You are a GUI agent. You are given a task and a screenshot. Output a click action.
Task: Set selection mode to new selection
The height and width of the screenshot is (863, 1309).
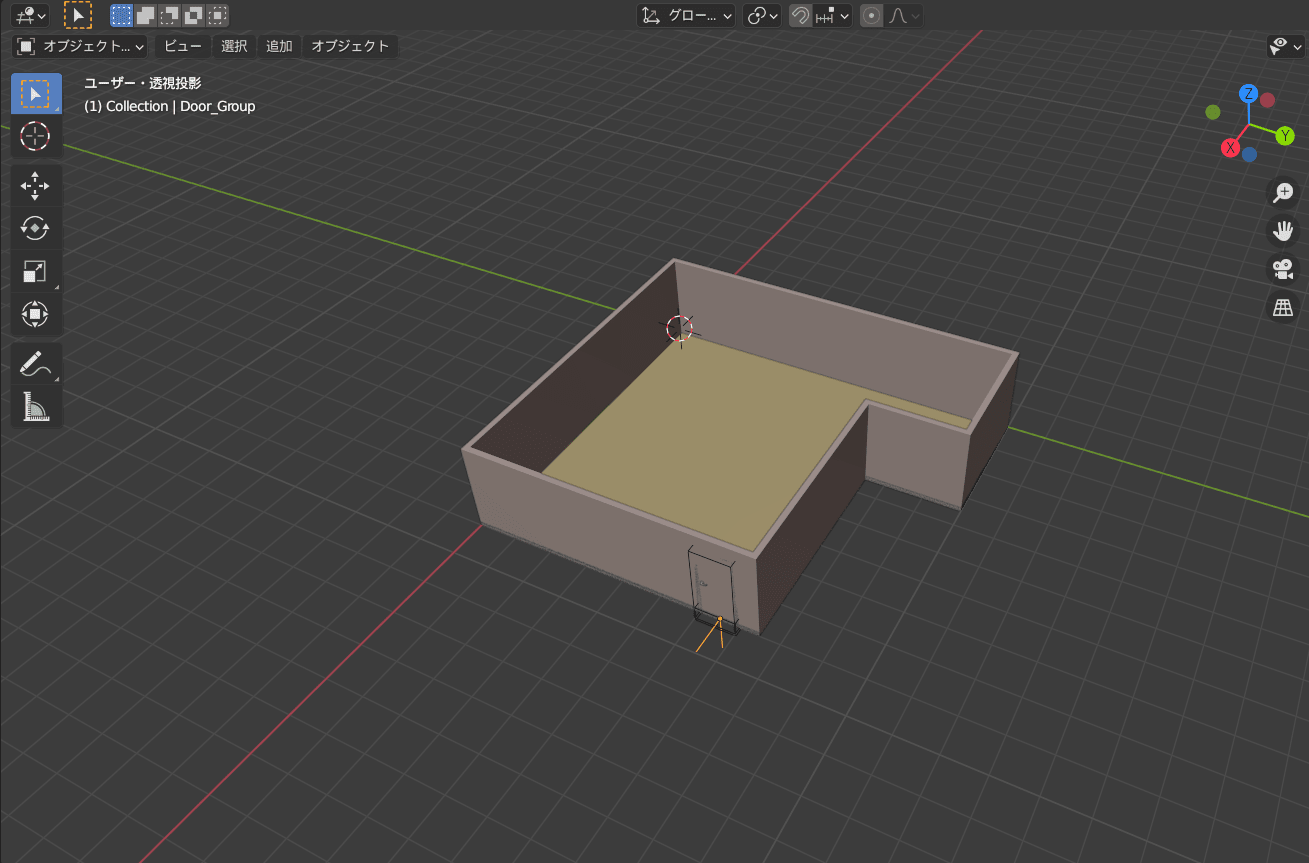[121, 15]
